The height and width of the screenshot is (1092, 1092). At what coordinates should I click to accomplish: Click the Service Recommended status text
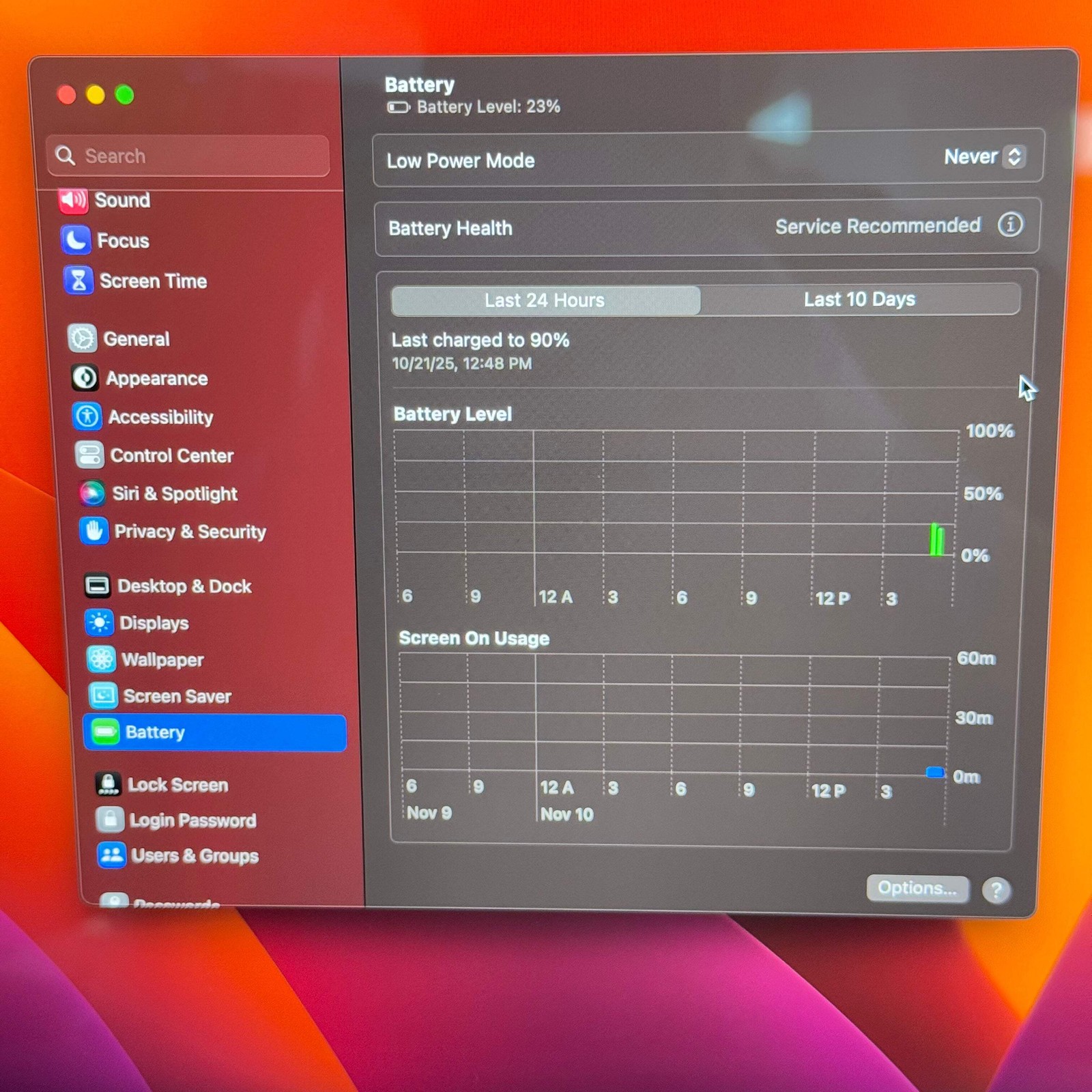click(878, 226)
